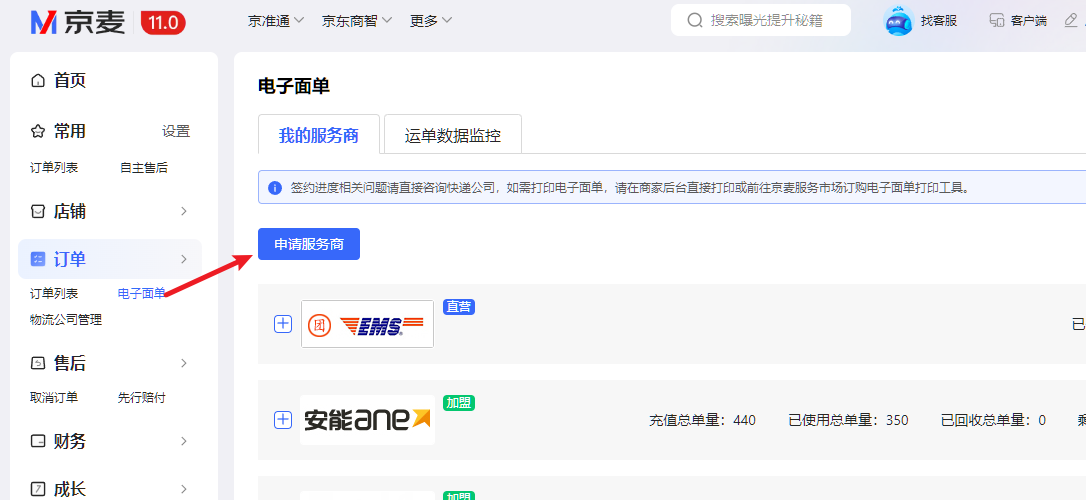Click the shop icon beside 店铺

[38, 211]
